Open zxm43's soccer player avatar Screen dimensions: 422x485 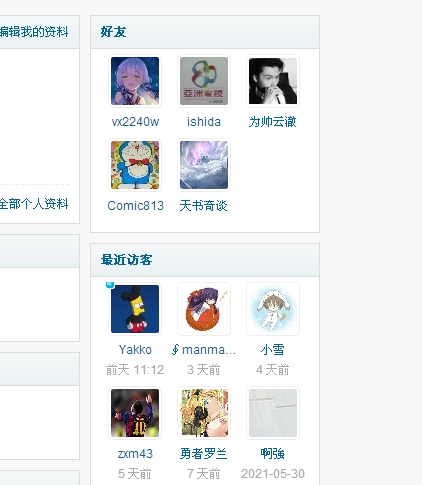(135, 413)
